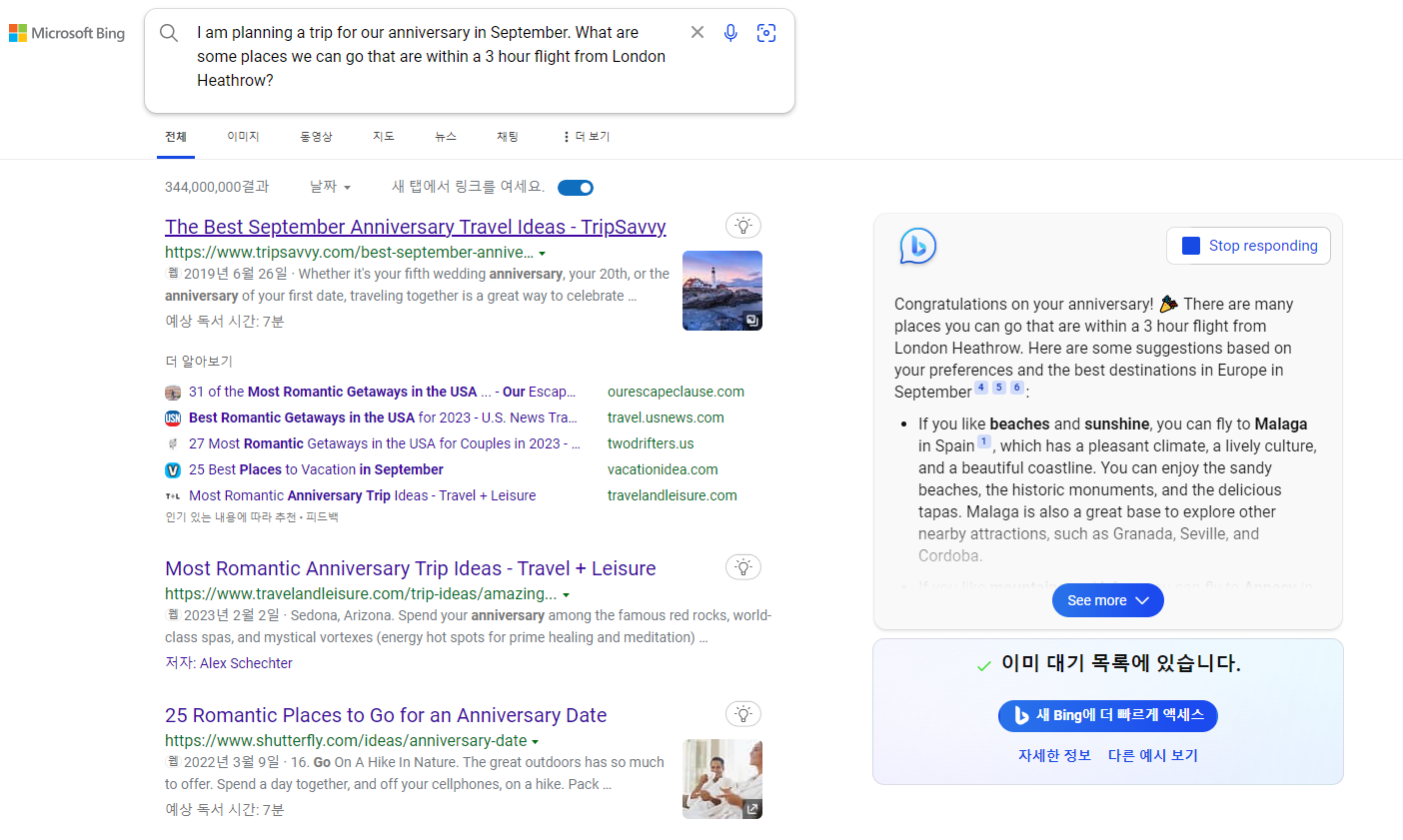This screenshot has height=840, width=1403.
Task: Click the Bing chat logo in answer panel
Action: [x=917, y=246]
